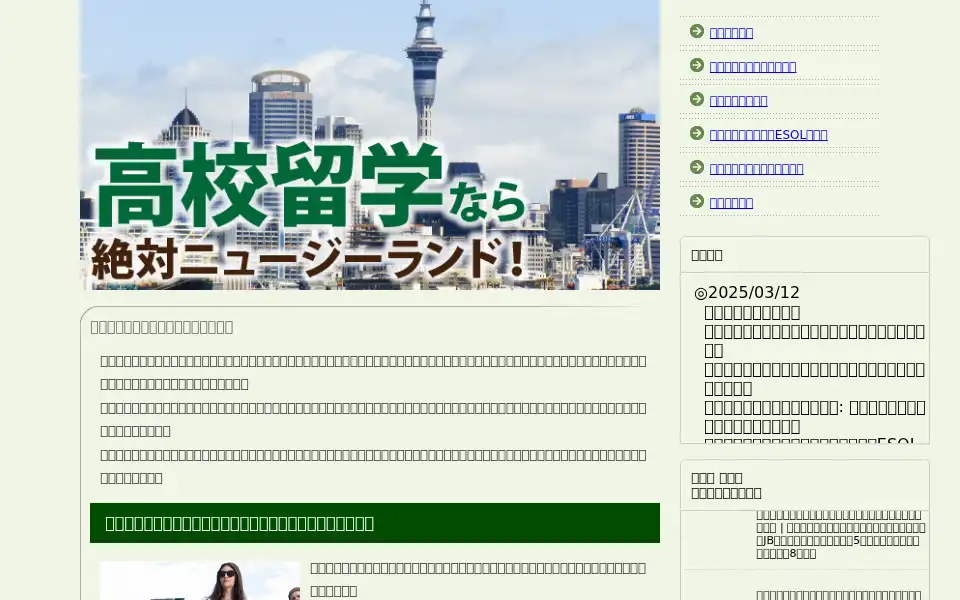This screenshot has height=600, width=960.
Task: Click the 高校留学なら絶対ニュージーランド banner image
Action: (x=370, y=144)
